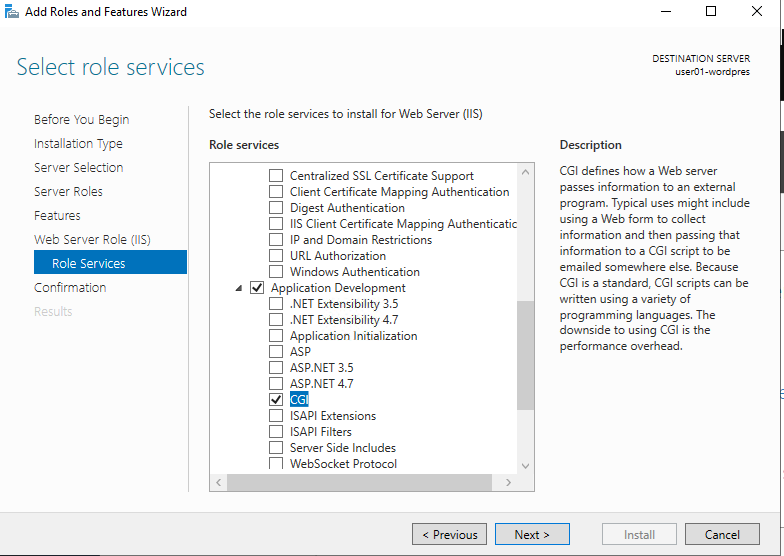Viewport: 784px width, 556px height.
Task: Click the scroll up arrow of role services list
Action: (x=525, y=172)
